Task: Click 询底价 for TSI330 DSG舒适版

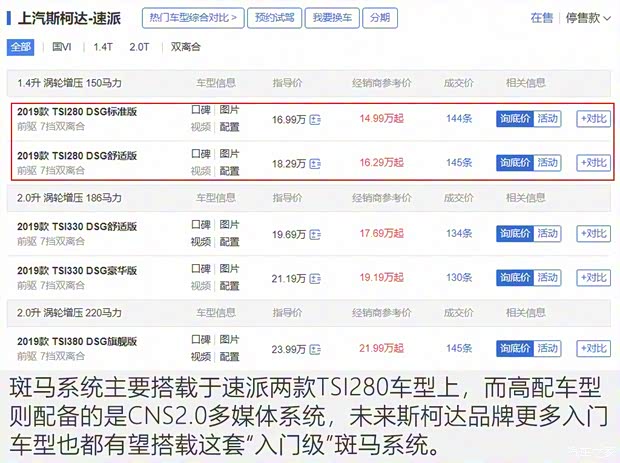Action: 515,234
